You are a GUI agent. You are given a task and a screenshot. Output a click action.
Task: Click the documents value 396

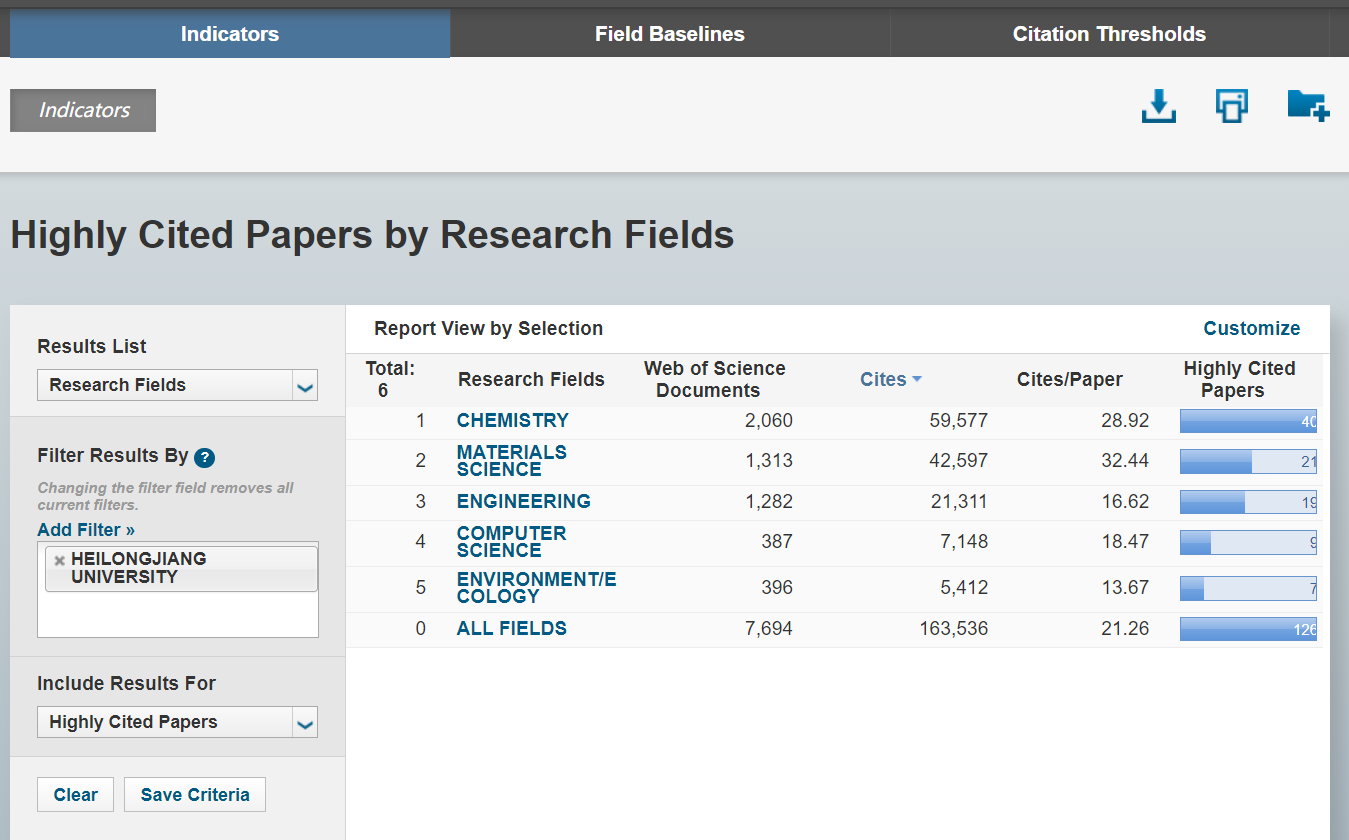point(776,588)
